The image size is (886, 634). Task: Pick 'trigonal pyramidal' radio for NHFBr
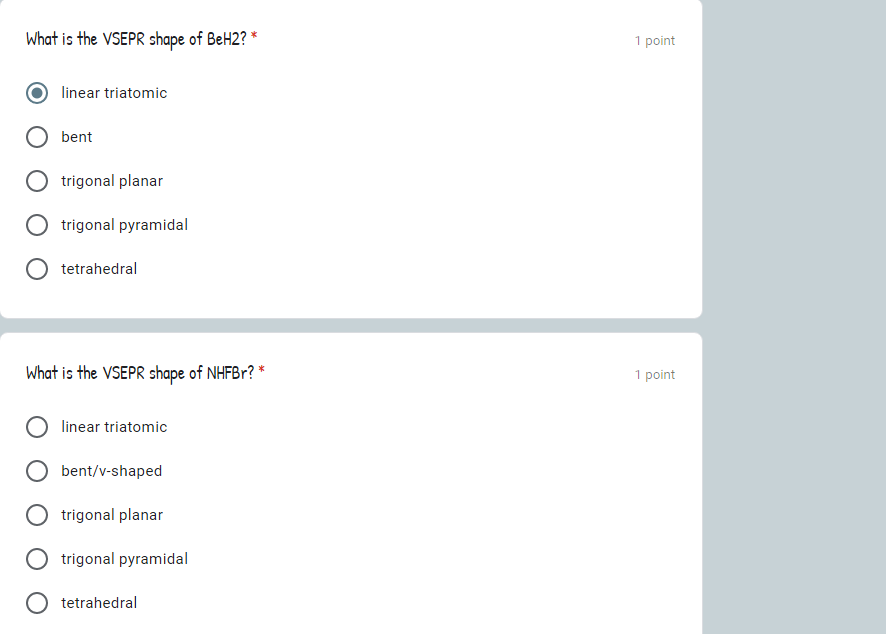click(x=37, y=559)
